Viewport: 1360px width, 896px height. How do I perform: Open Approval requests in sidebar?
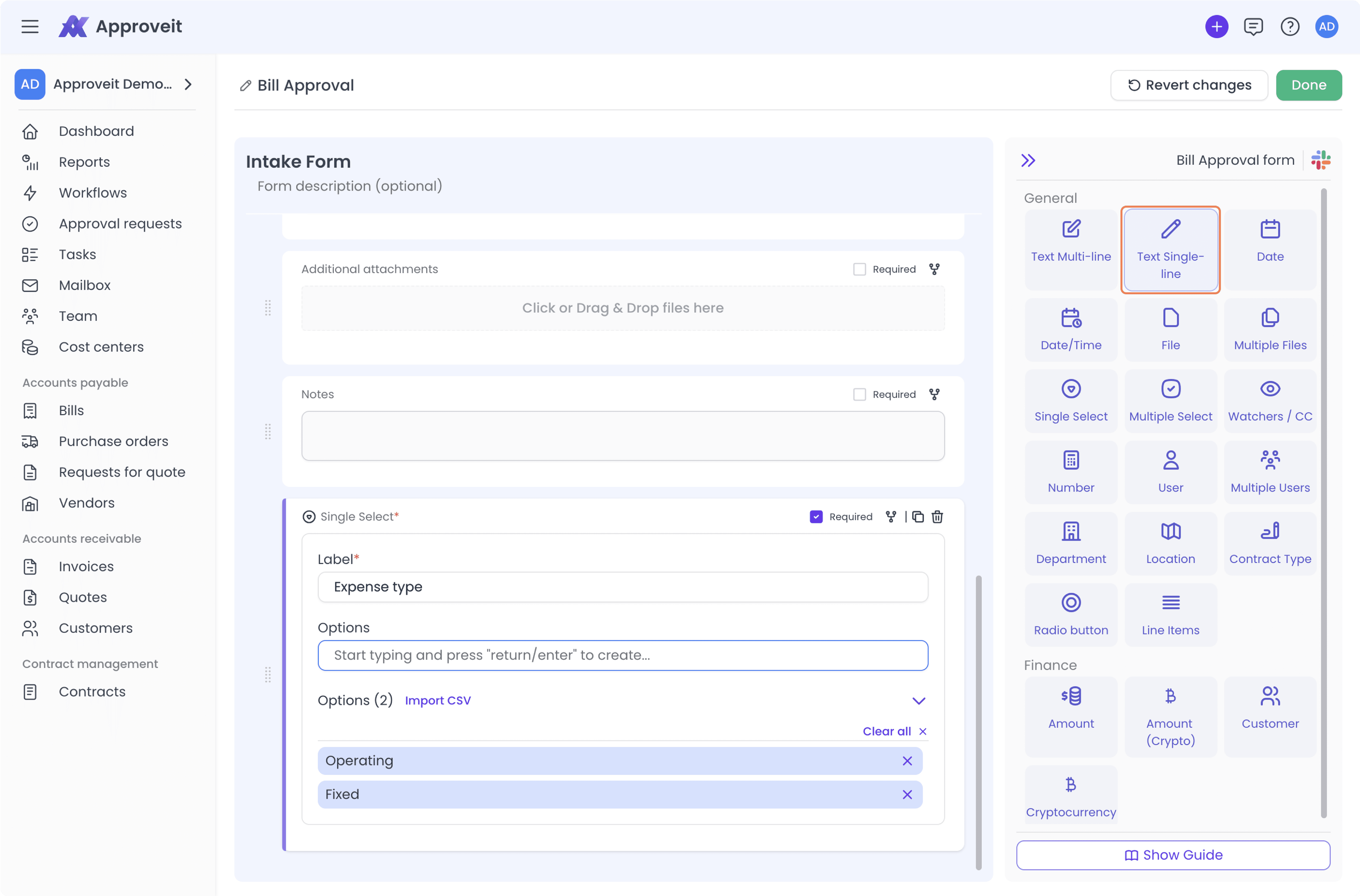click(x=120, y=224)
